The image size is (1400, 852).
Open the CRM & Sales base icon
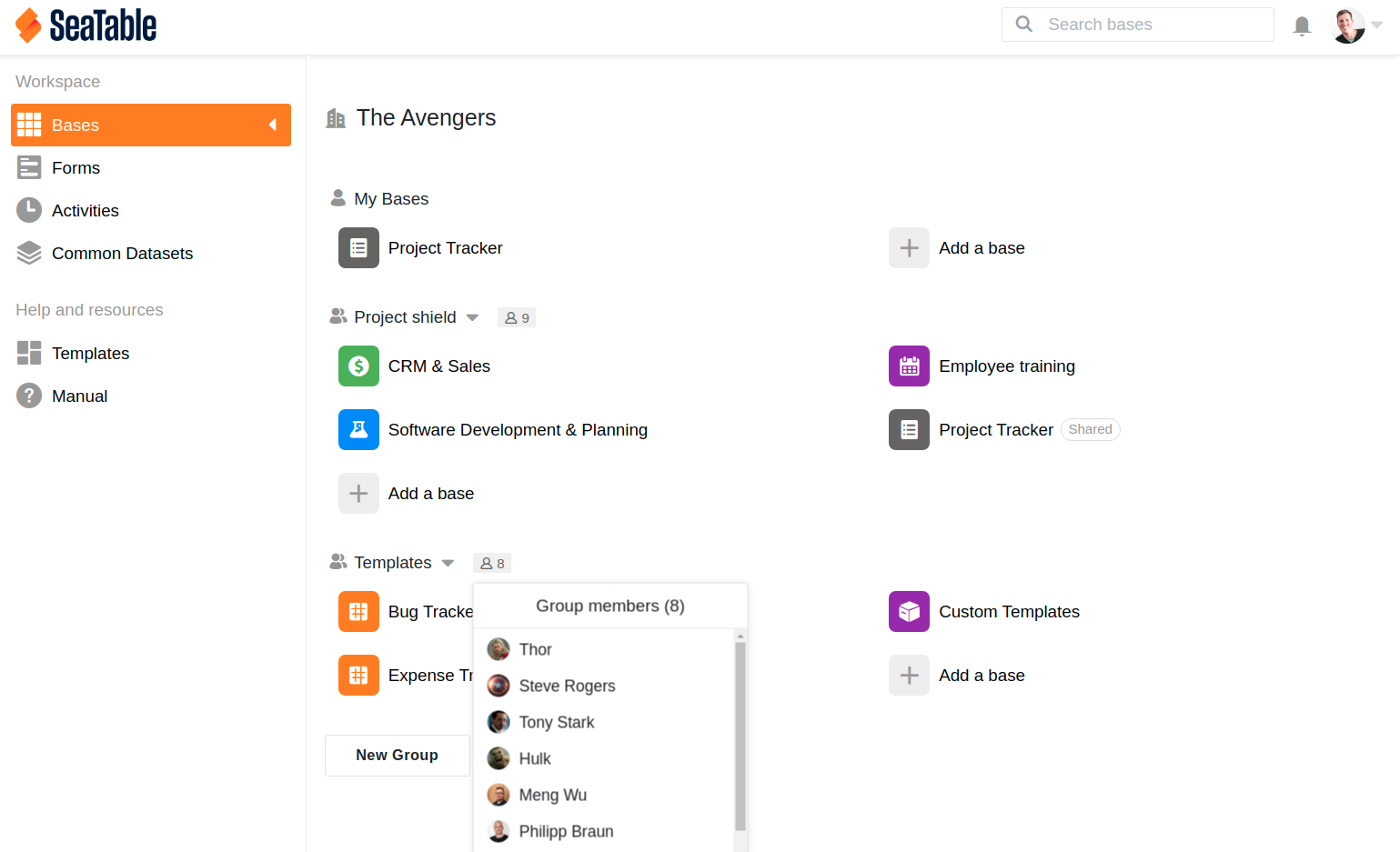pyautogui.click(x=358, y=366)
